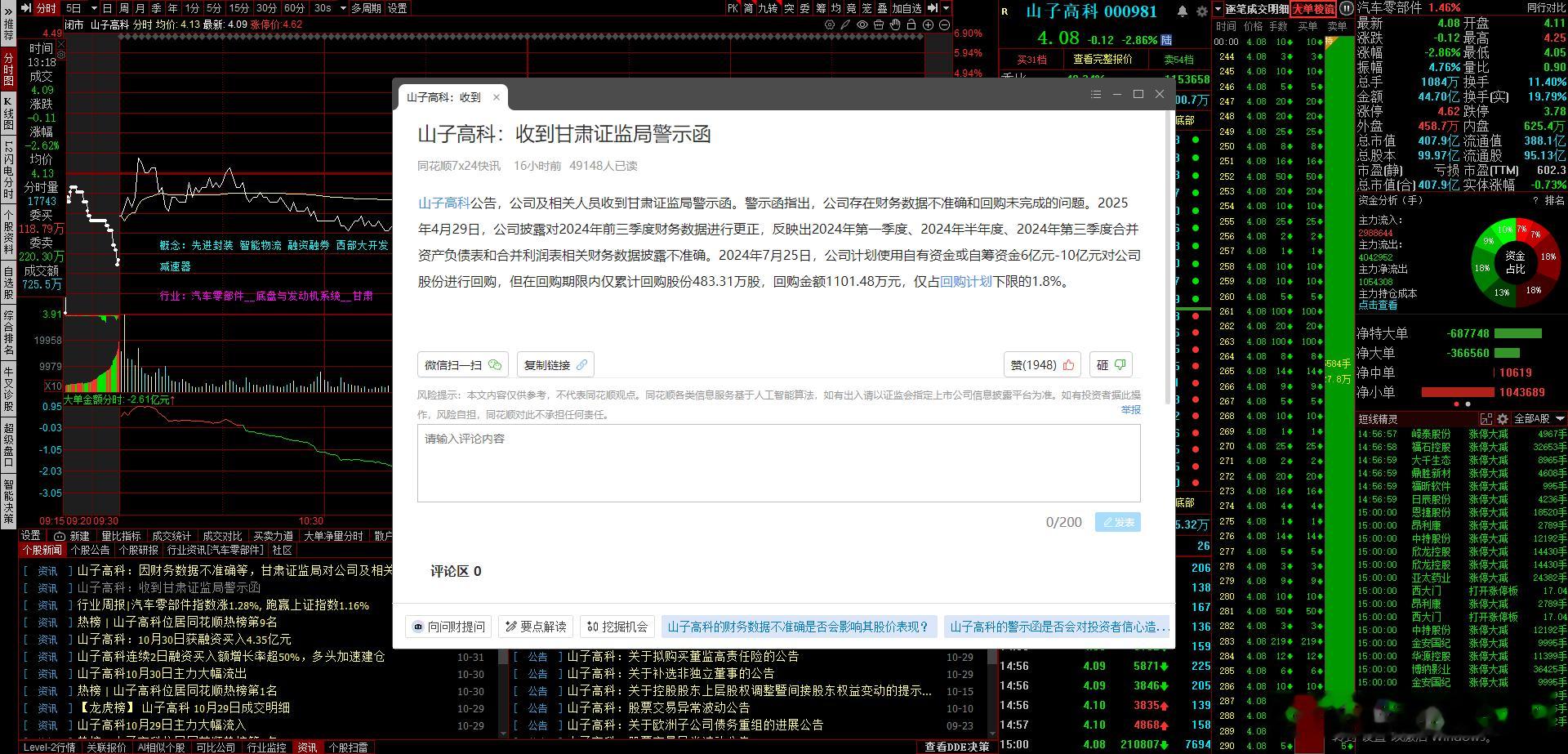Switch to the 个股公告 announcements tab

(91, 550)
